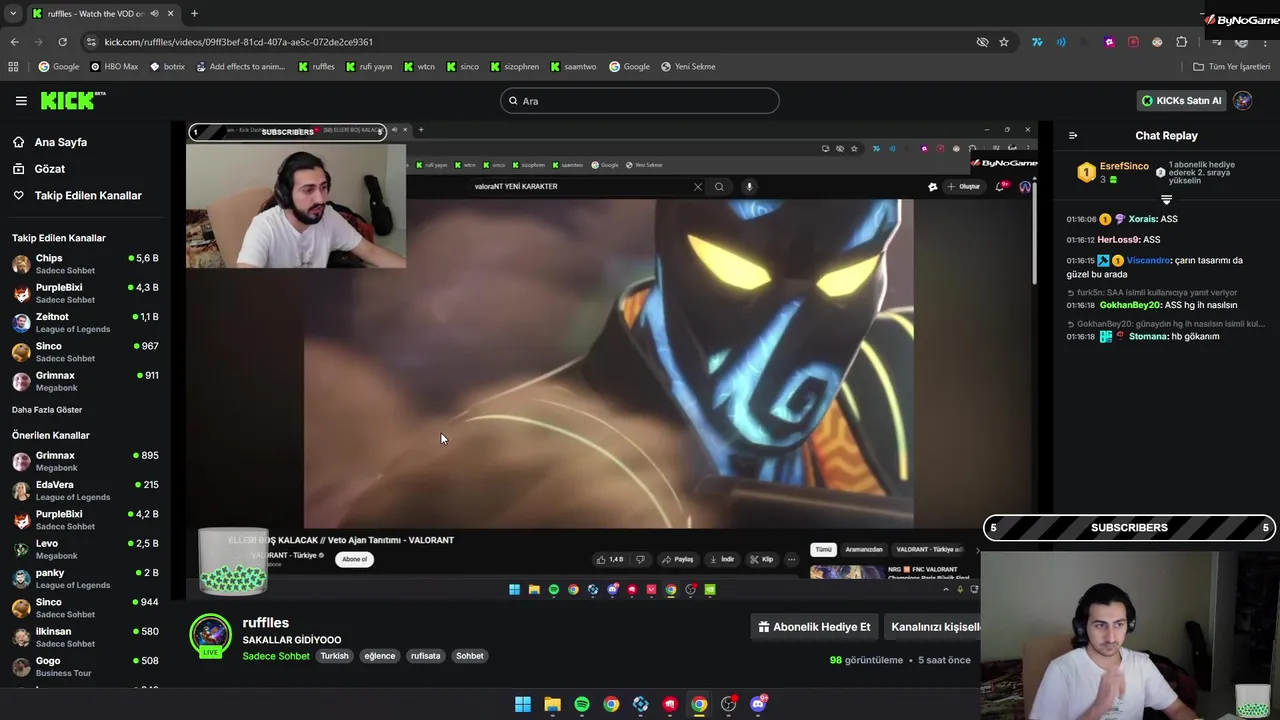
Task: Click username HerLoss9 in chat
Action: pos(1118,240)
